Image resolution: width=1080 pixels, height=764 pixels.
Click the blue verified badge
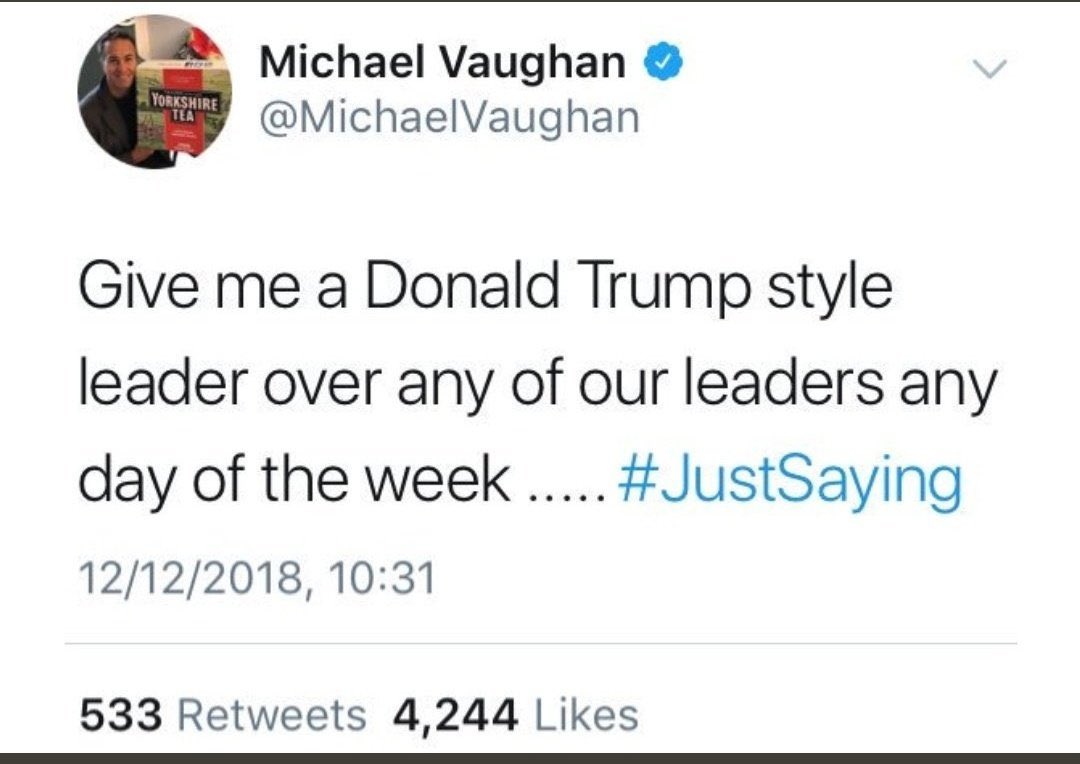[x=663, y=61]
